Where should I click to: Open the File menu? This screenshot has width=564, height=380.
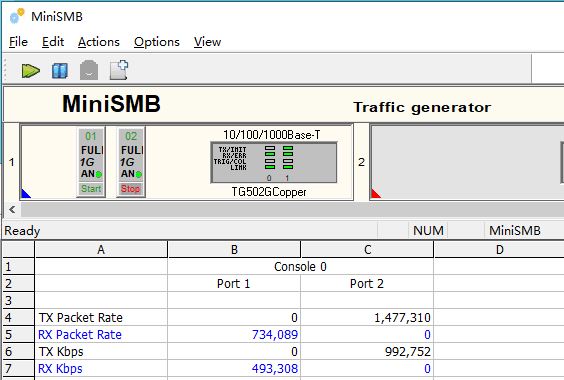click(18, 42)
